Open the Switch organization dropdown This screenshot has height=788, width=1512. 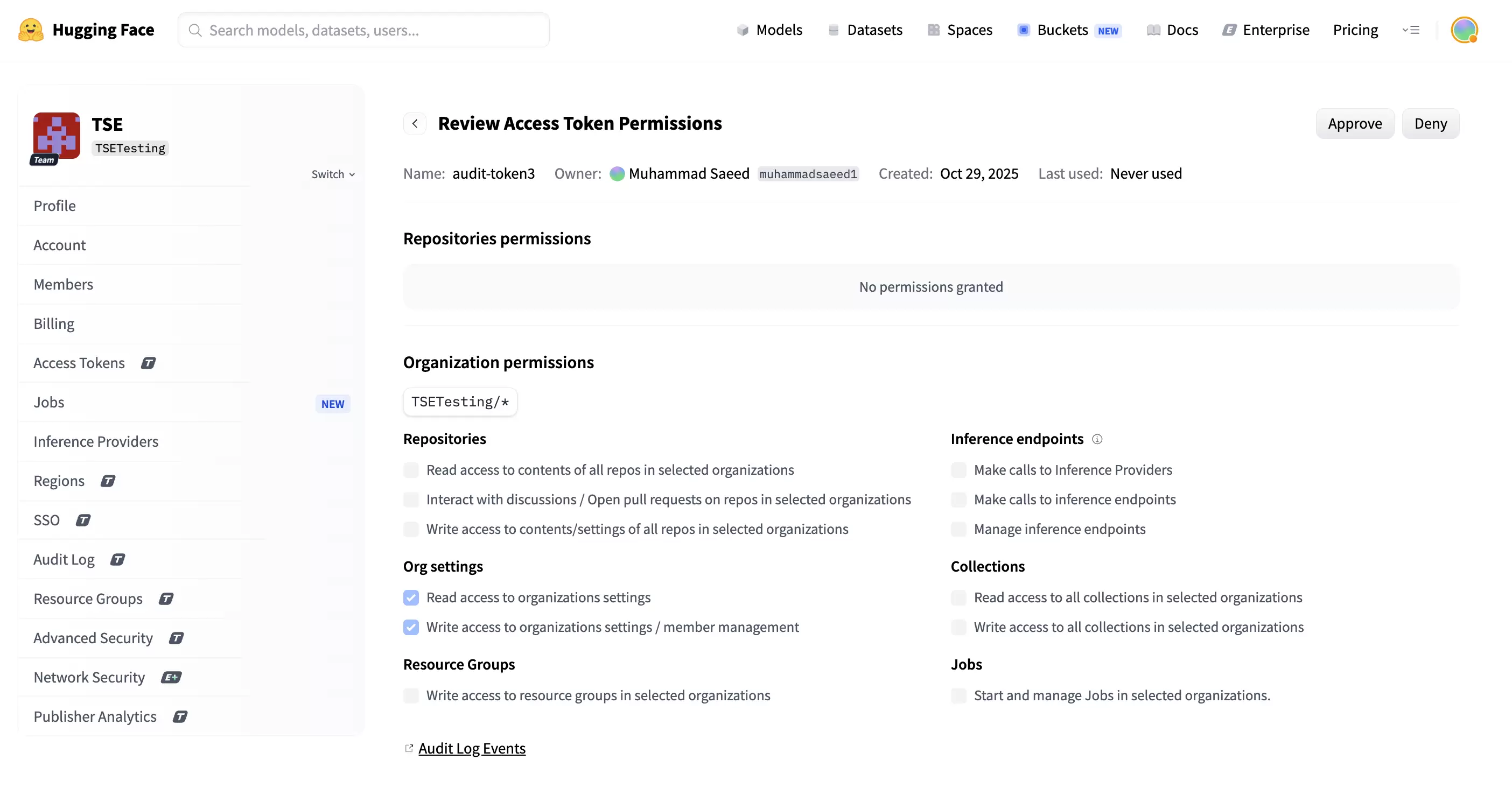coord(333,174)
